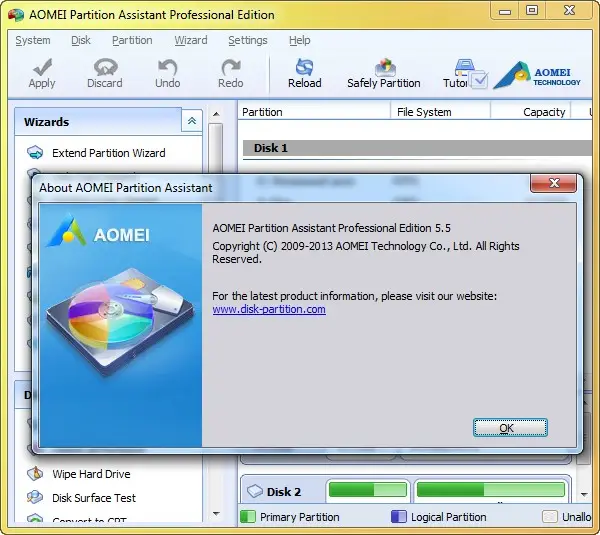Select Disk 2 first partition bar
Screen dimensions: 600x535
(368, 489)
